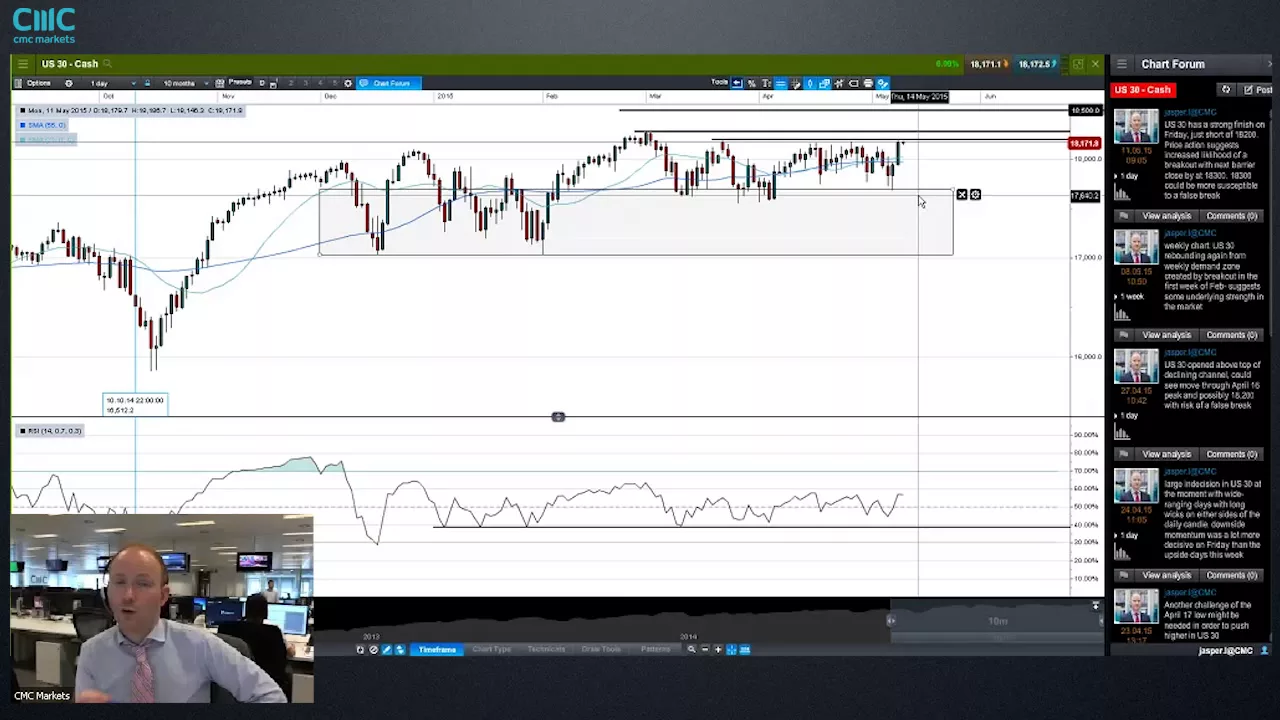Click the eighth icon in the Tools bar
This screenshot has width=1280, height=720.
click(x=839, y=83)
